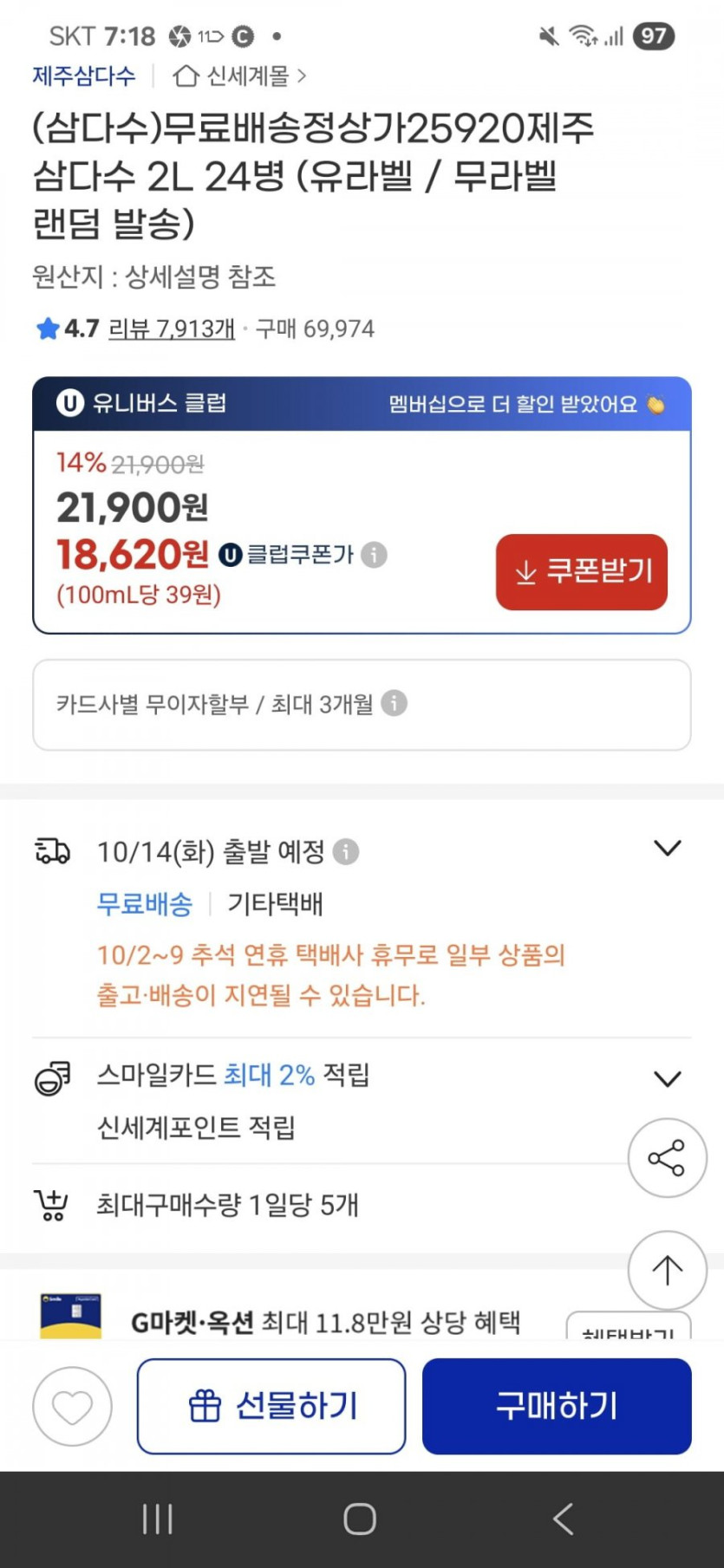Tap the interest-free installment info icon
This screenshot has height=1568, width=724.
395,703
